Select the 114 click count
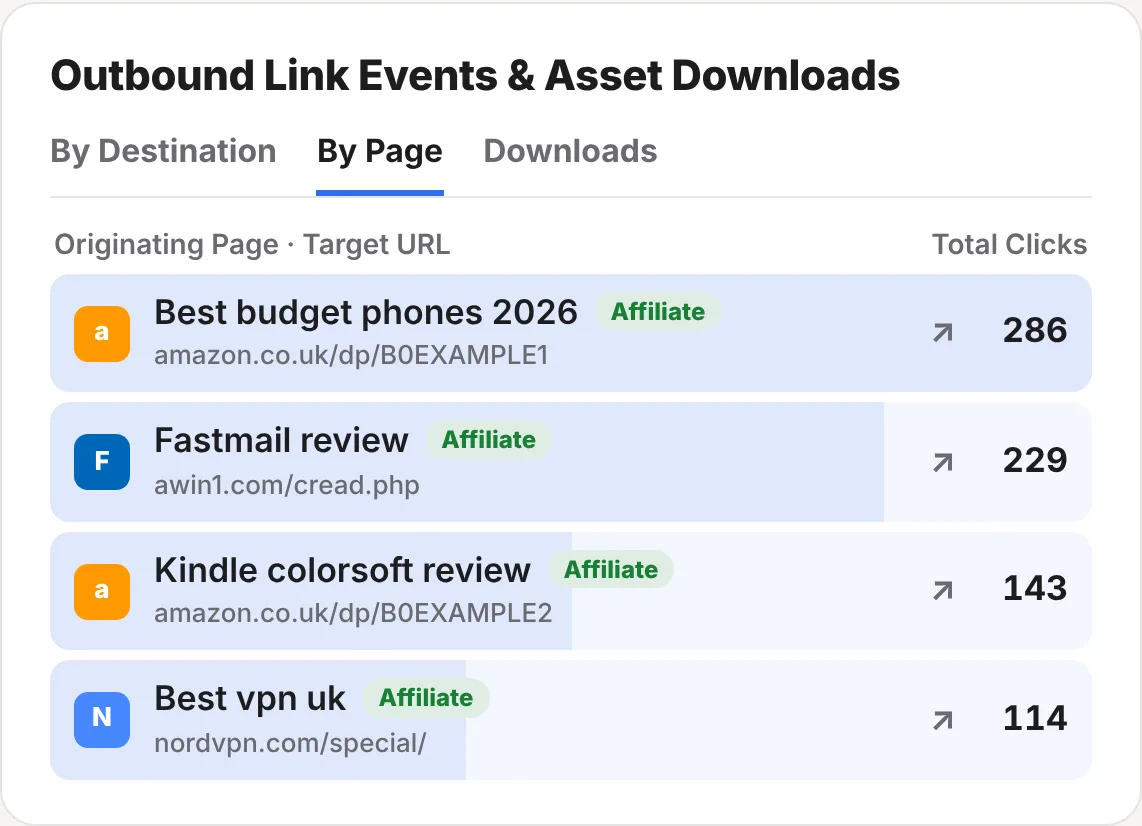 pyautogui.click(x=1035, y=718)
